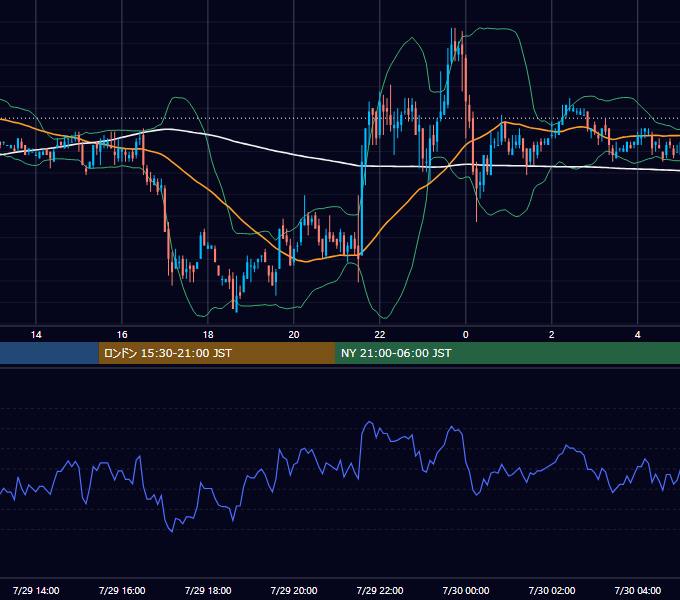Click the 7/29 20:00 date label
680x600 pixels.
[294, 590]
